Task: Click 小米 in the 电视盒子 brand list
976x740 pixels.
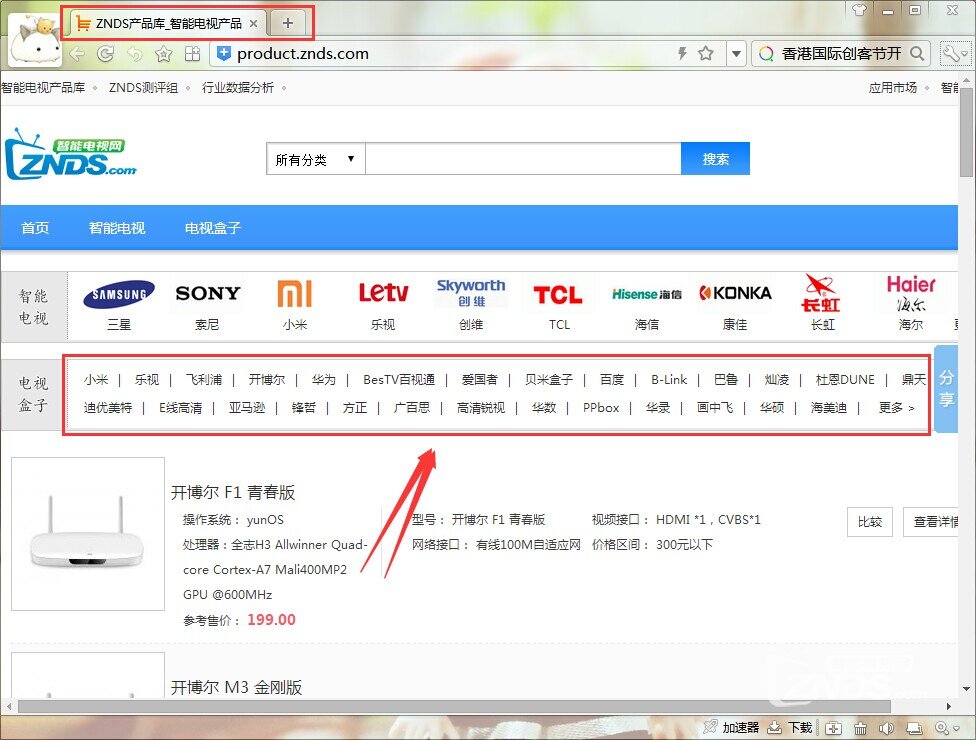Action: pos(96,380)
